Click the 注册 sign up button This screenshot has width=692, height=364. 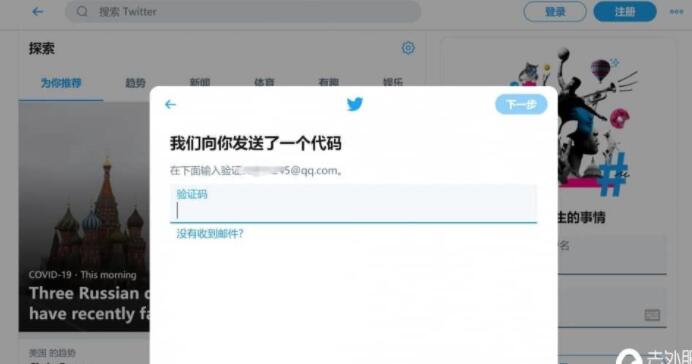point(625,12)
